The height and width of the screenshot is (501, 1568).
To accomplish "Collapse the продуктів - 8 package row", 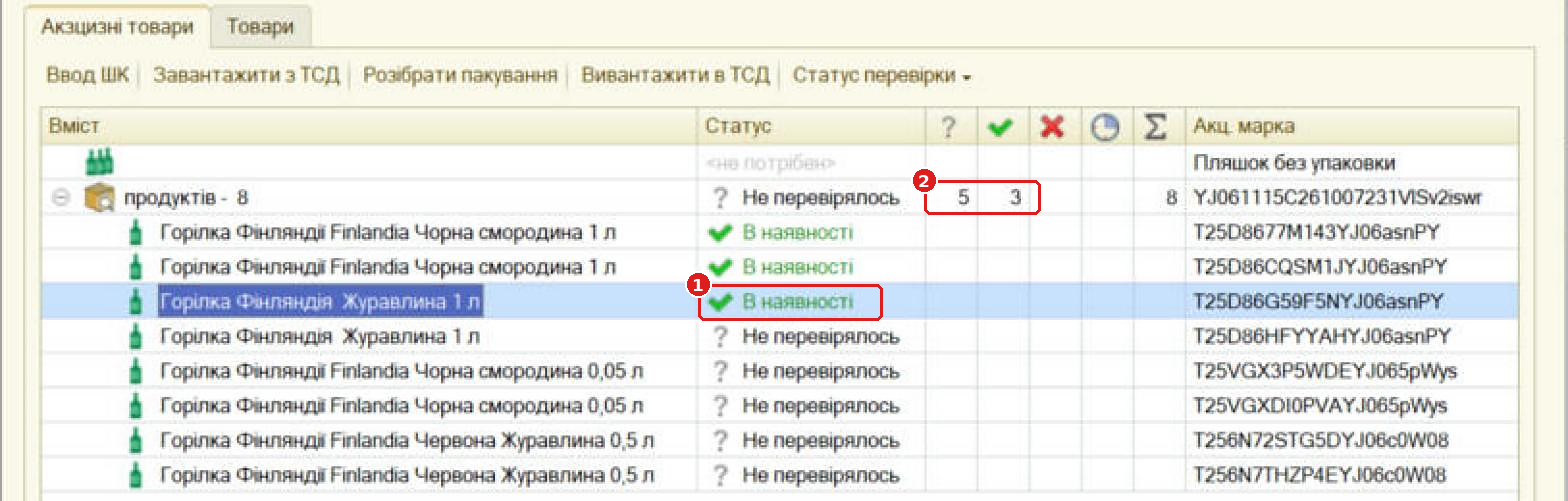I will (x=60, y=198).
